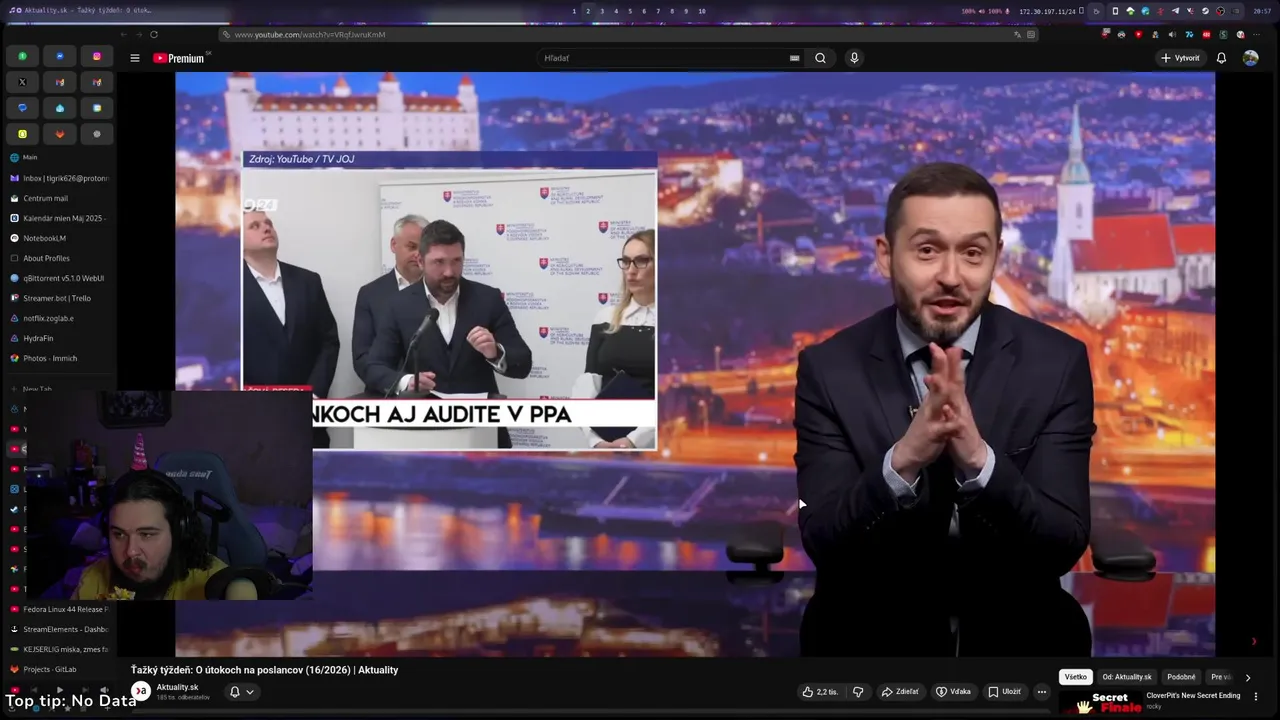1280x720 pixels.
Task: Start voice search with the microphone icon
Action: pos(854,58)
